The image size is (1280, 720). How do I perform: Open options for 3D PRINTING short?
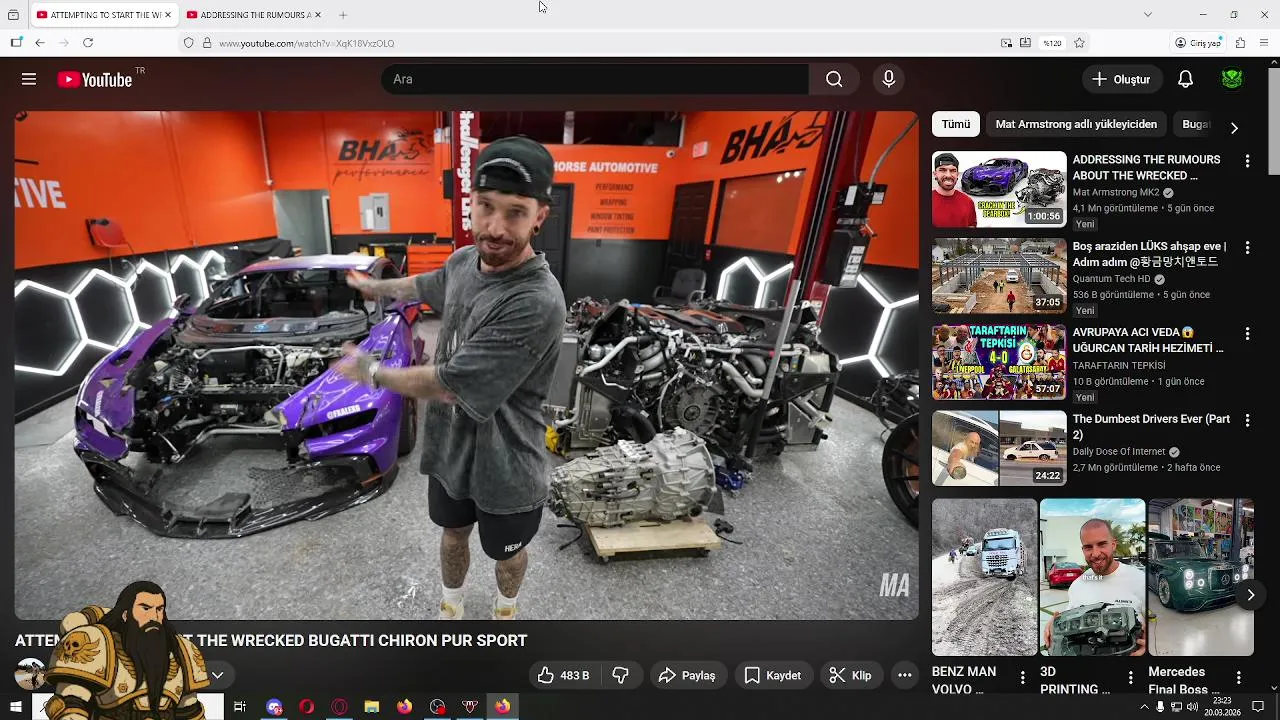coord(1130,678)
